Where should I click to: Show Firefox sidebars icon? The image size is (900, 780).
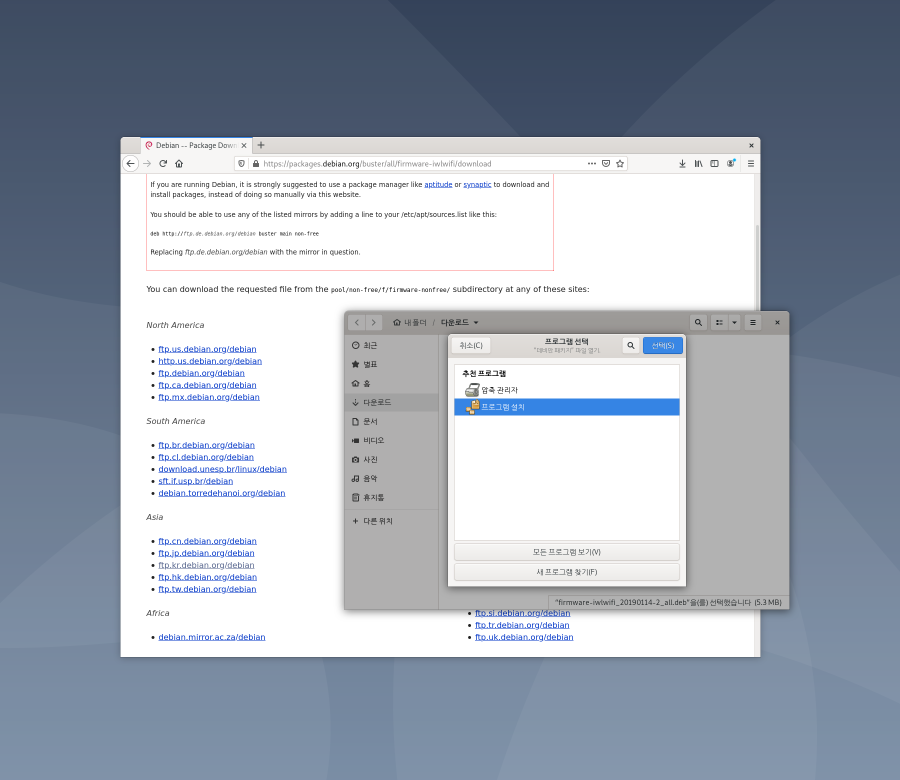click(x=714, y=164)
